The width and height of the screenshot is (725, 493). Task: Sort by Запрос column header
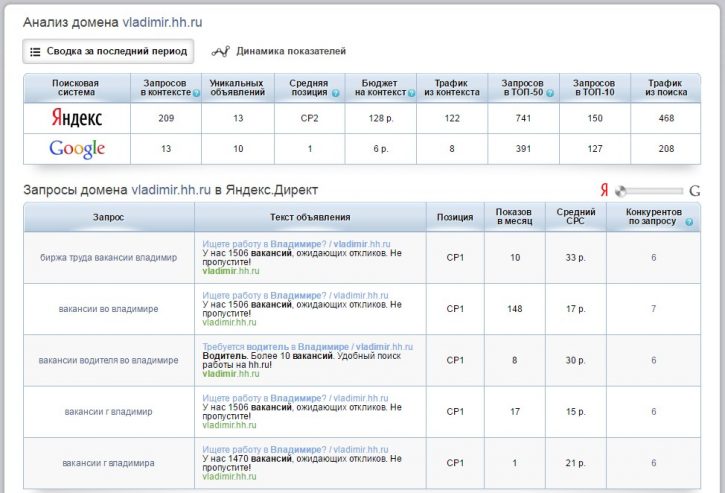click(109, 217)
